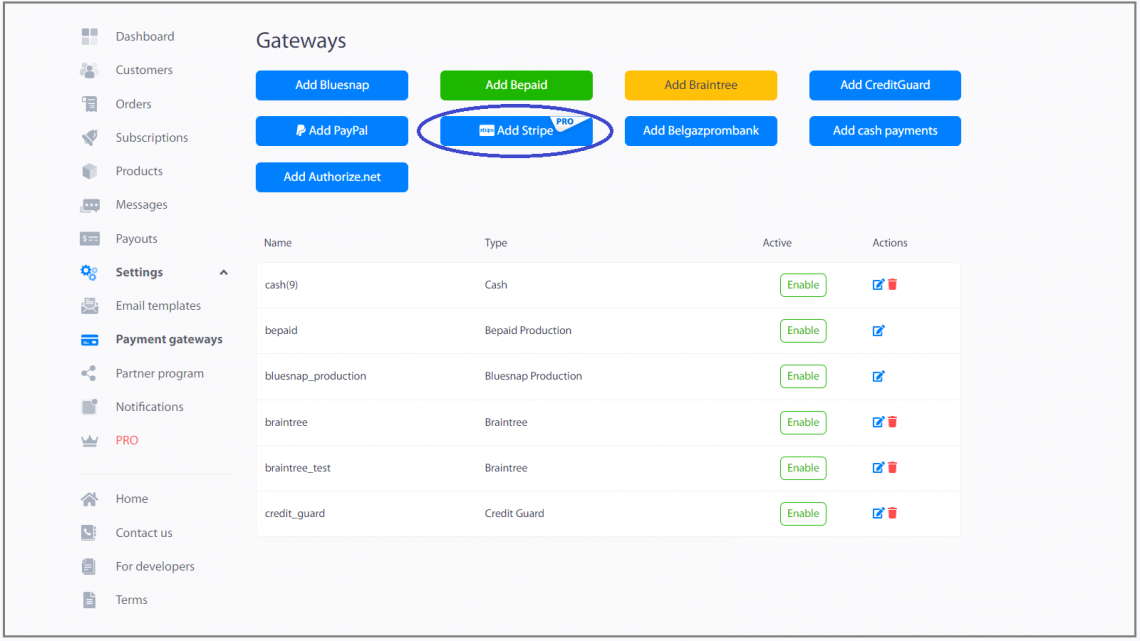
Task: Click the edit icon for bepaid gateway
Action: (878, 331)
